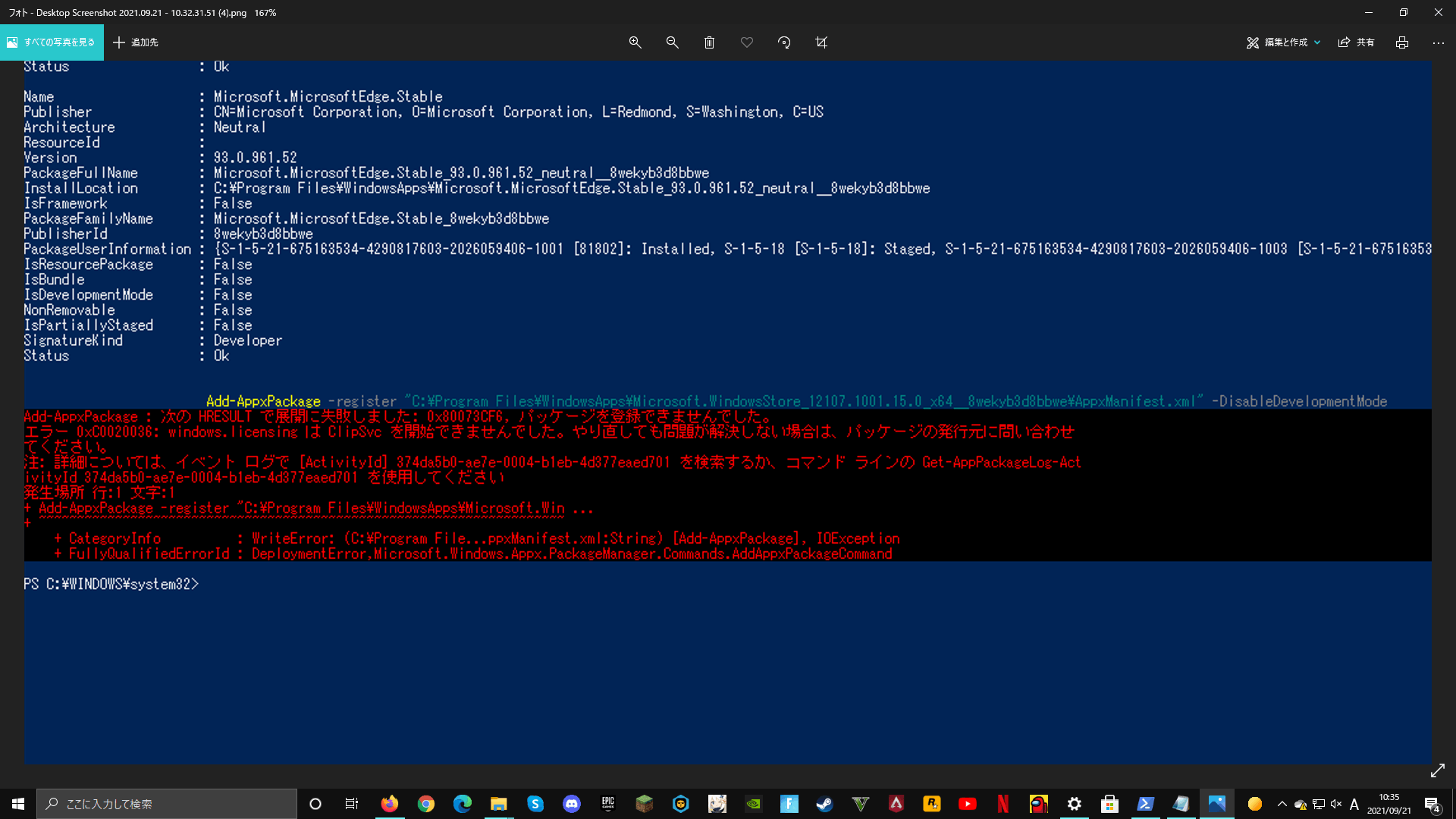The image size is (1456, 819).
Task: Switch to PowerShell on the taskbar
Action: (x=1146, y=804)
